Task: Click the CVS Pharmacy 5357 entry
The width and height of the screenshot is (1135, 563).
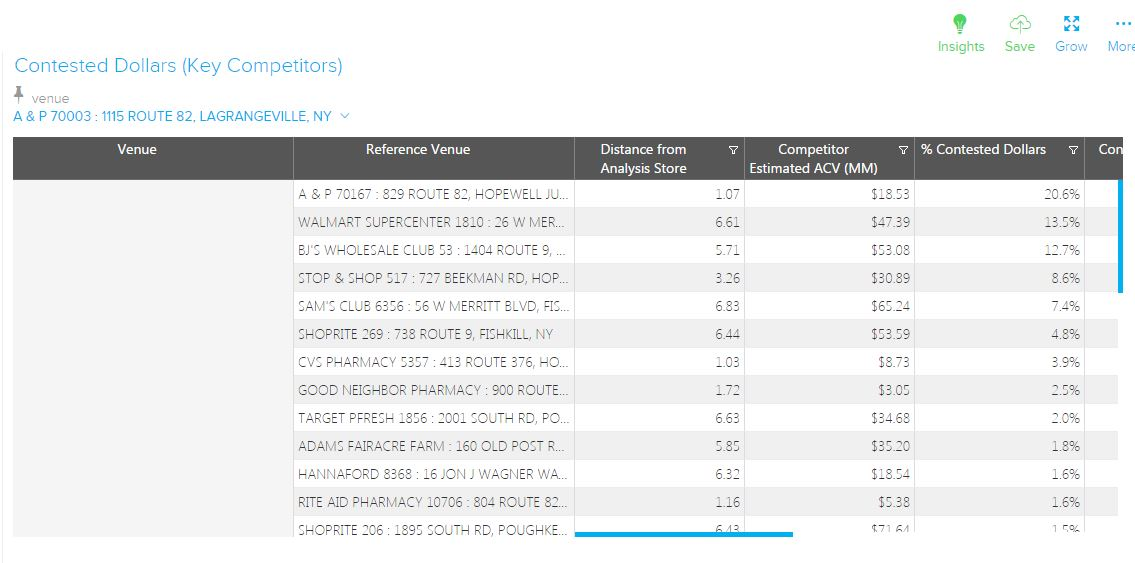Action: pyautogui.click(x=434, y=362)
